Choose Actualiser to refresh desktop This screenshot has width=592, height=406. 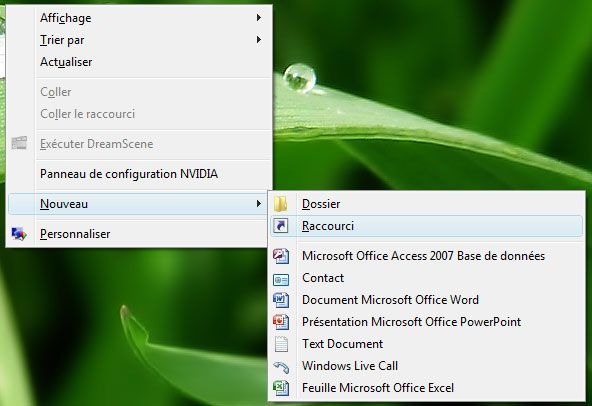click(x=139, y=62)
